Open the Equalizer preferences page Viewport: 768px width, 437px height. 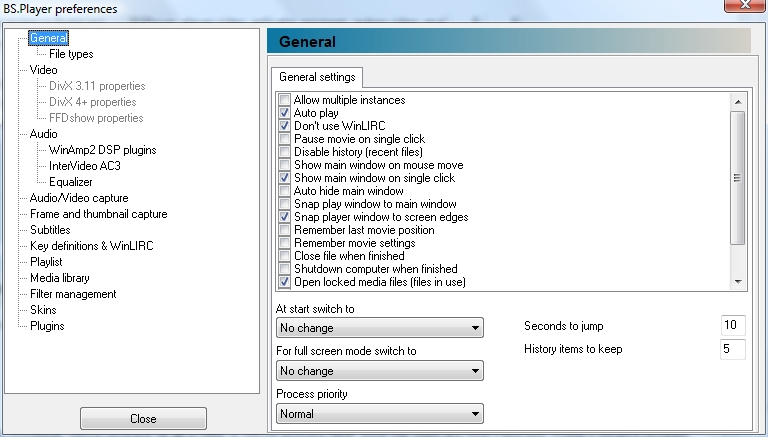tap(71, 182)
